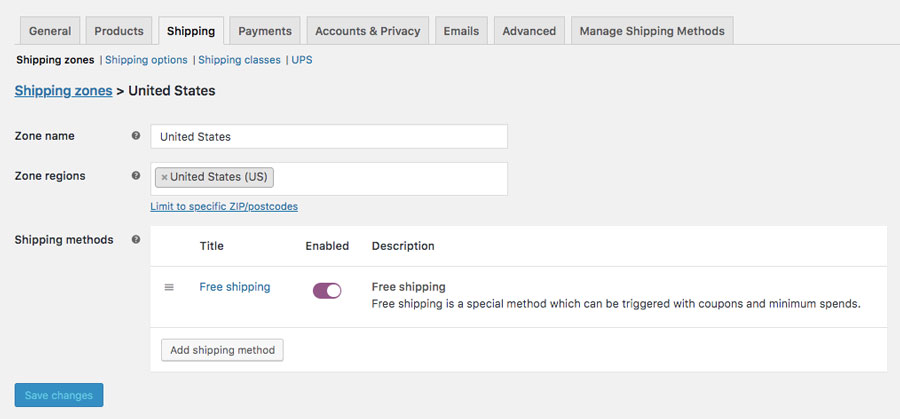Open the UPS sub-section link

[302, 60]
